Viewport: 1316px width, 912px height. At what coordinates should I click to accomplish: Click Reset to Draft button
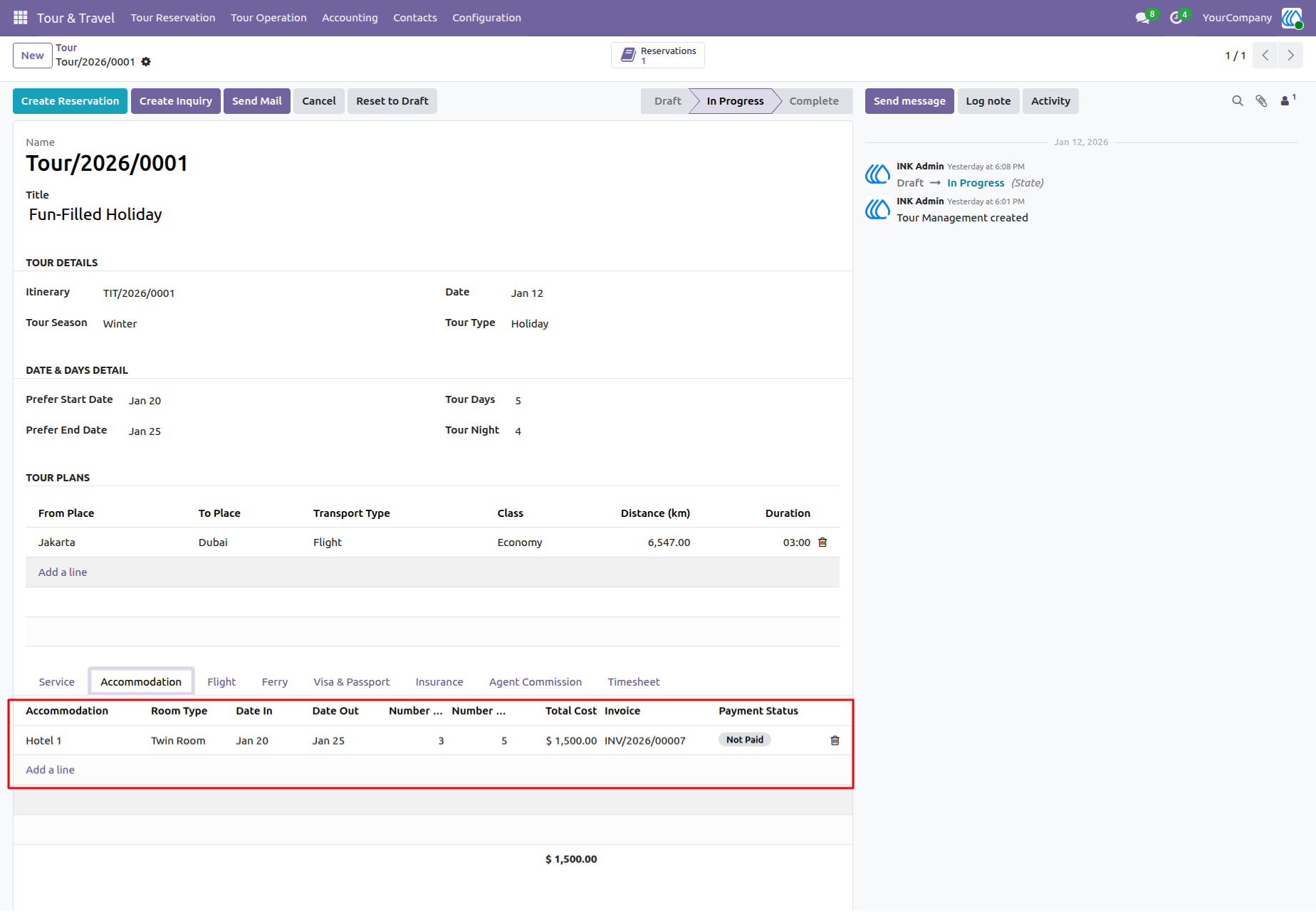tap(392, 101)
